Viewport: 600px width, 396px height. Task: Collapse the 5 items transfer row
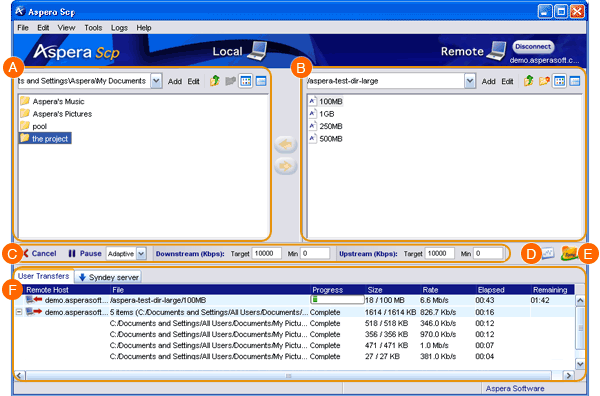(19, 312)
